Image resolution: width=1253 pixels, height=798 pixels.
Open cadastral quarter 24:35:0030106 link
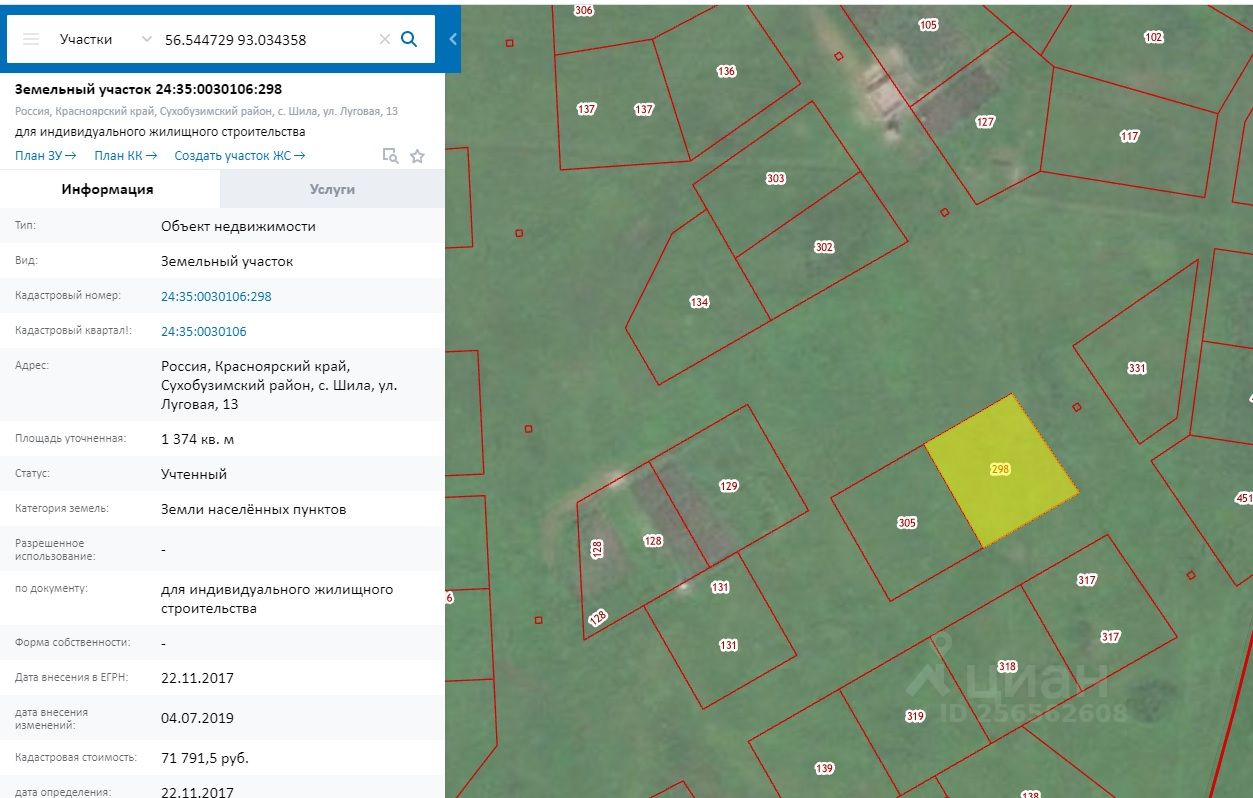(203, 331)
